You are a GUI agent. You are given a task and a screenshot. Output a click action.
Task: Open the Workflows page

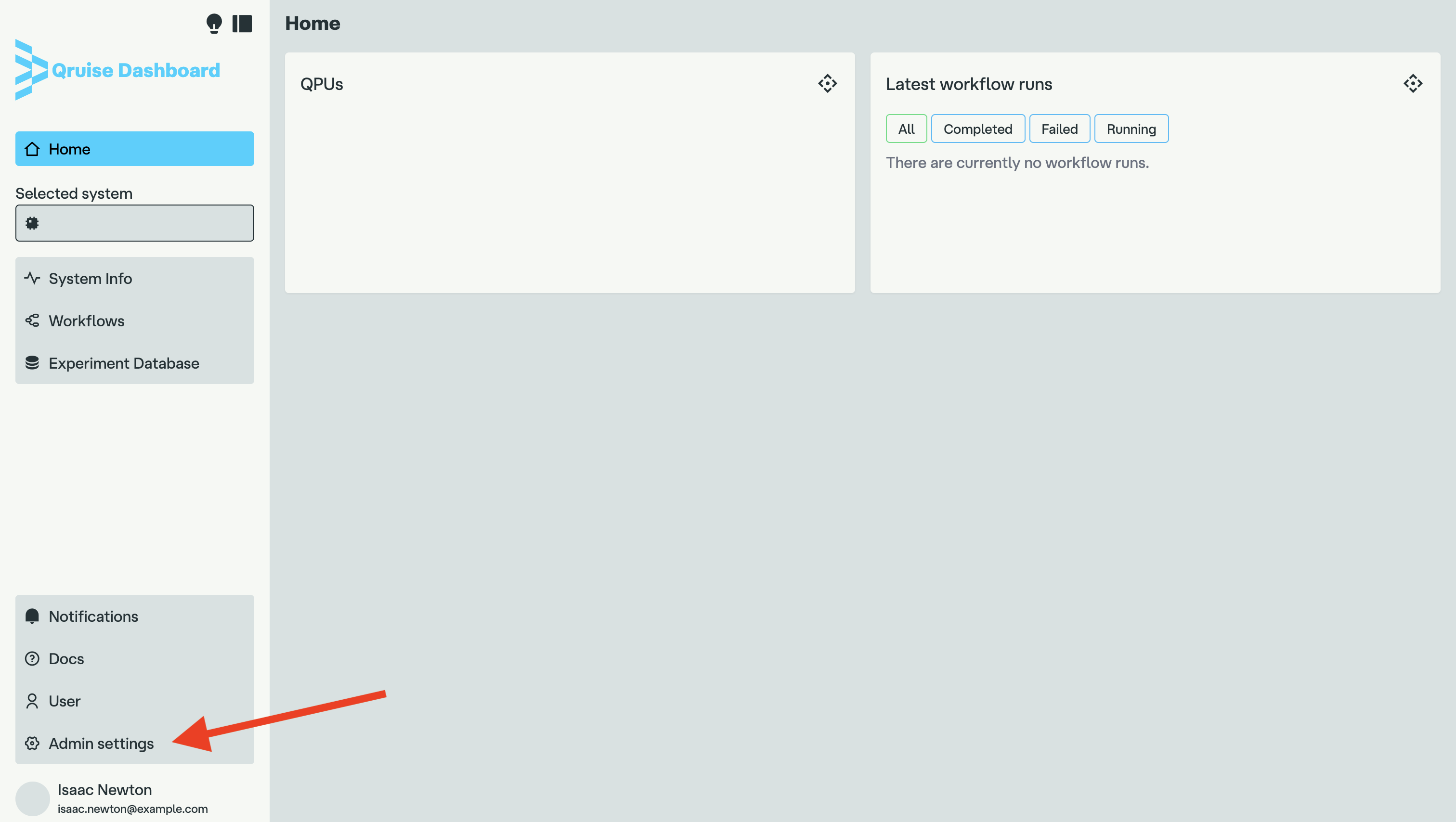pyautogui.click(x=87, y=321)
